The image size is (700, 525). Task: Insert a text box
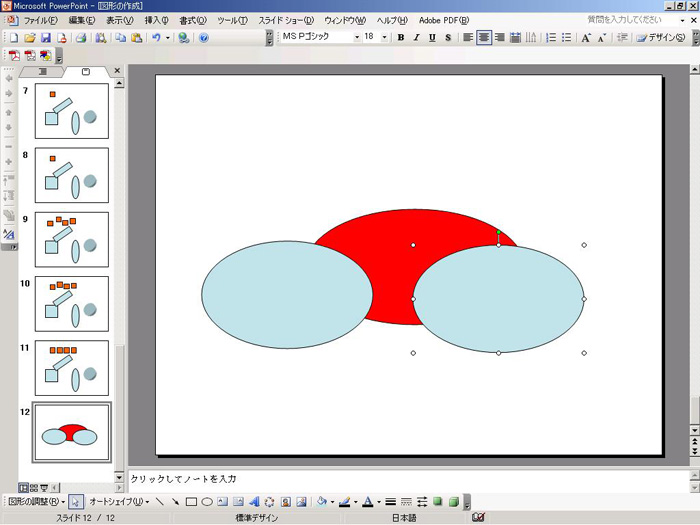[222, 502]
